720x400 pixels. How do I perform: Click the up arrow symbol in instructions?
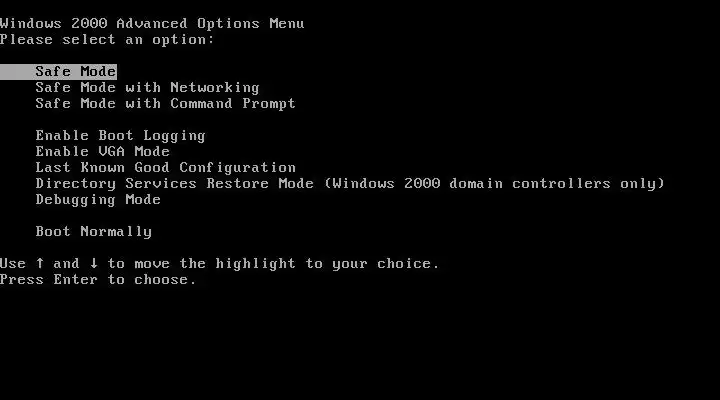click(x=40, y=263)
